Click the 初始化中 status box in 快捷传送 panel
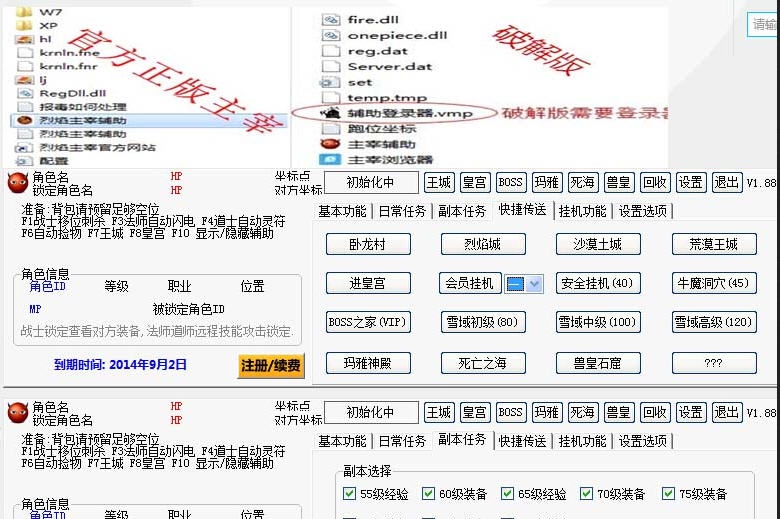Screen dimensions: 780x519 [x=371, y=183]
